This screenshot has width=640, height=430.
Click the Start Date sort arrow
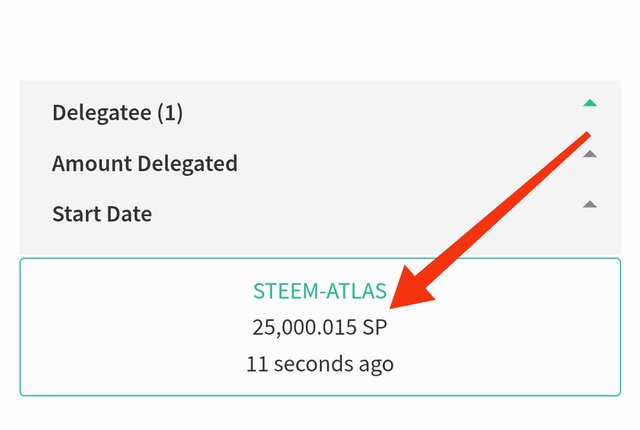(590, 204)
